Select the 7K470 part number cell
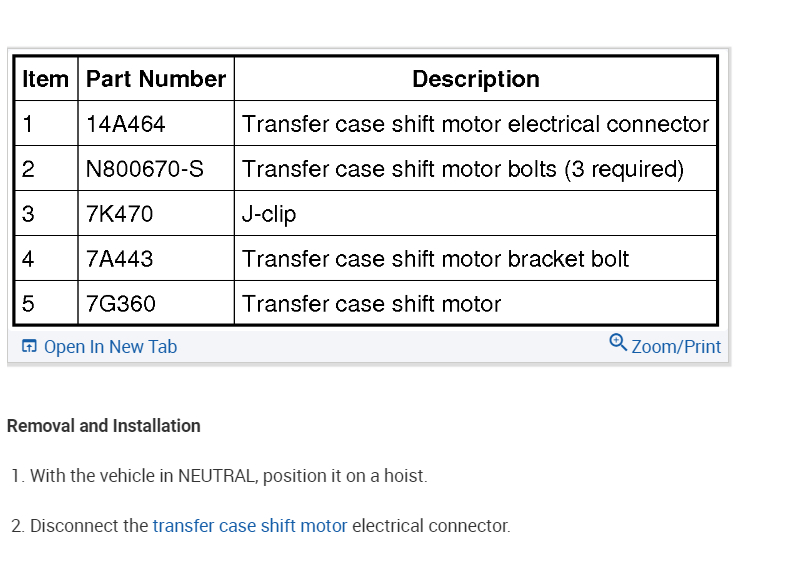Viewport: 788px width, 562px height. tap(120, 214)
